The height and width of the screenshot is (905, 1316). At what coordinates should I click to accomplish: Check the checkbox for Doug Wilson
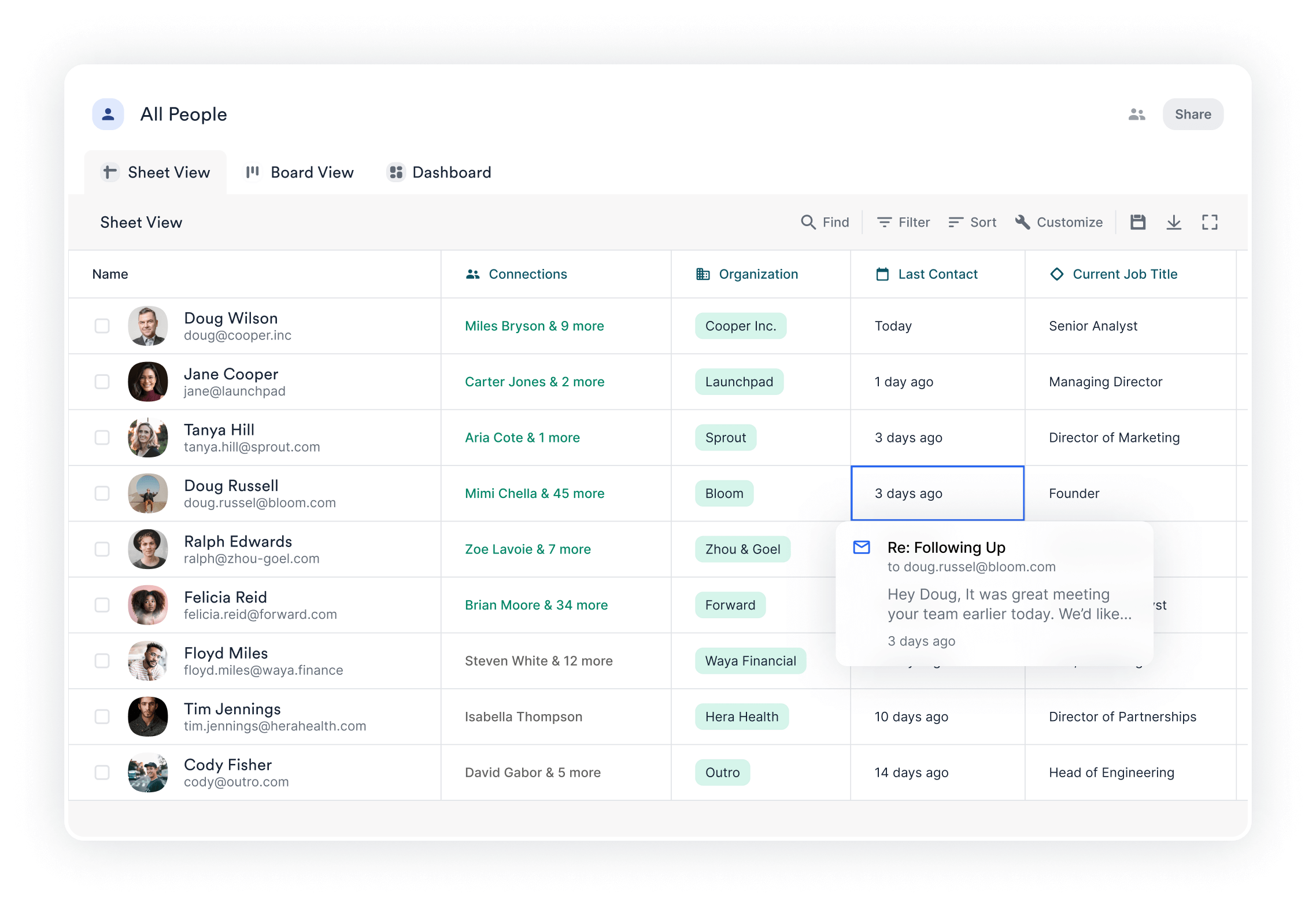102,326
